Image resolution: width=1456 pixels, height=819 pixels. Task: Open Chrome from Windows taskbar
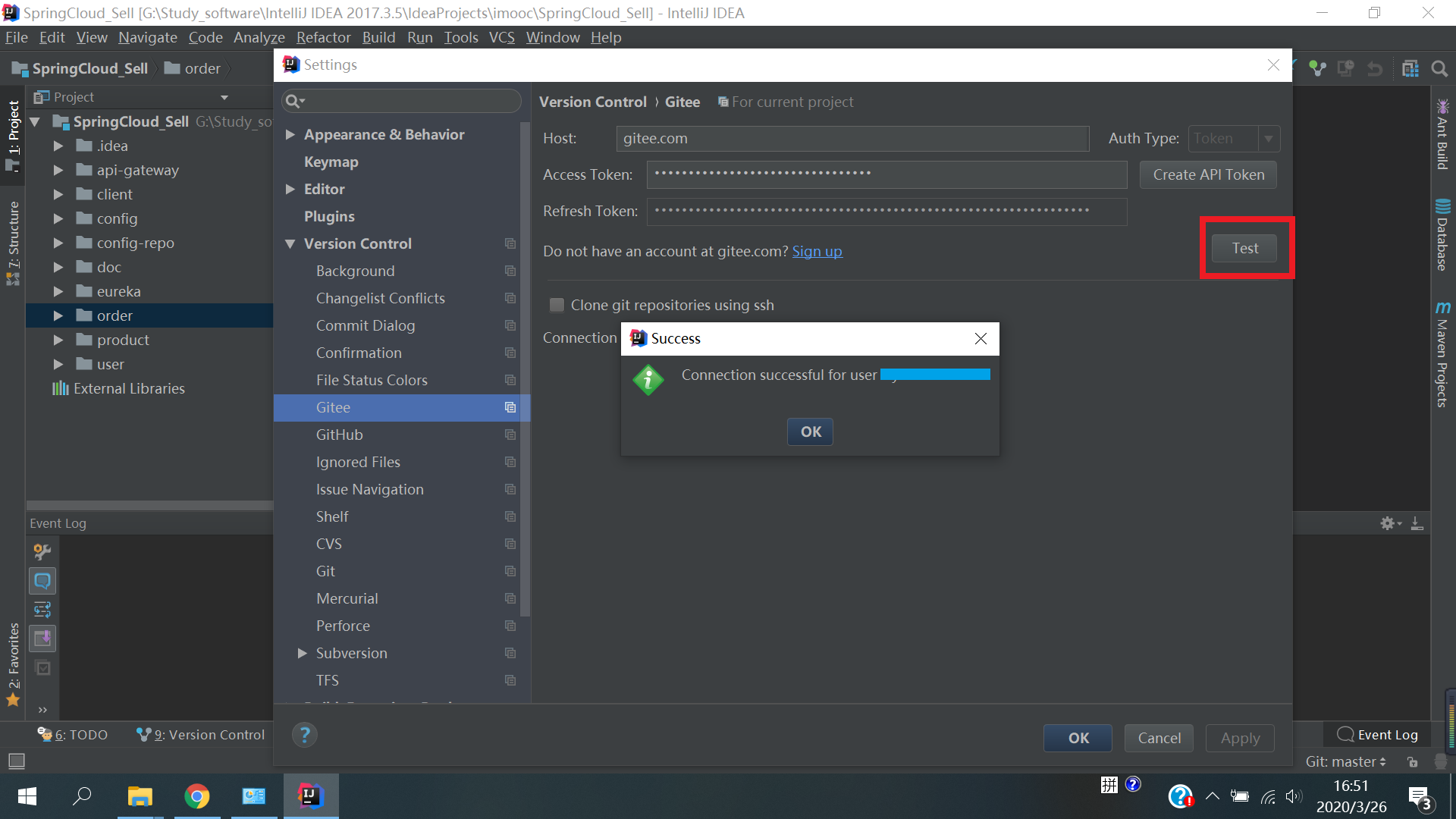[196, 796]
